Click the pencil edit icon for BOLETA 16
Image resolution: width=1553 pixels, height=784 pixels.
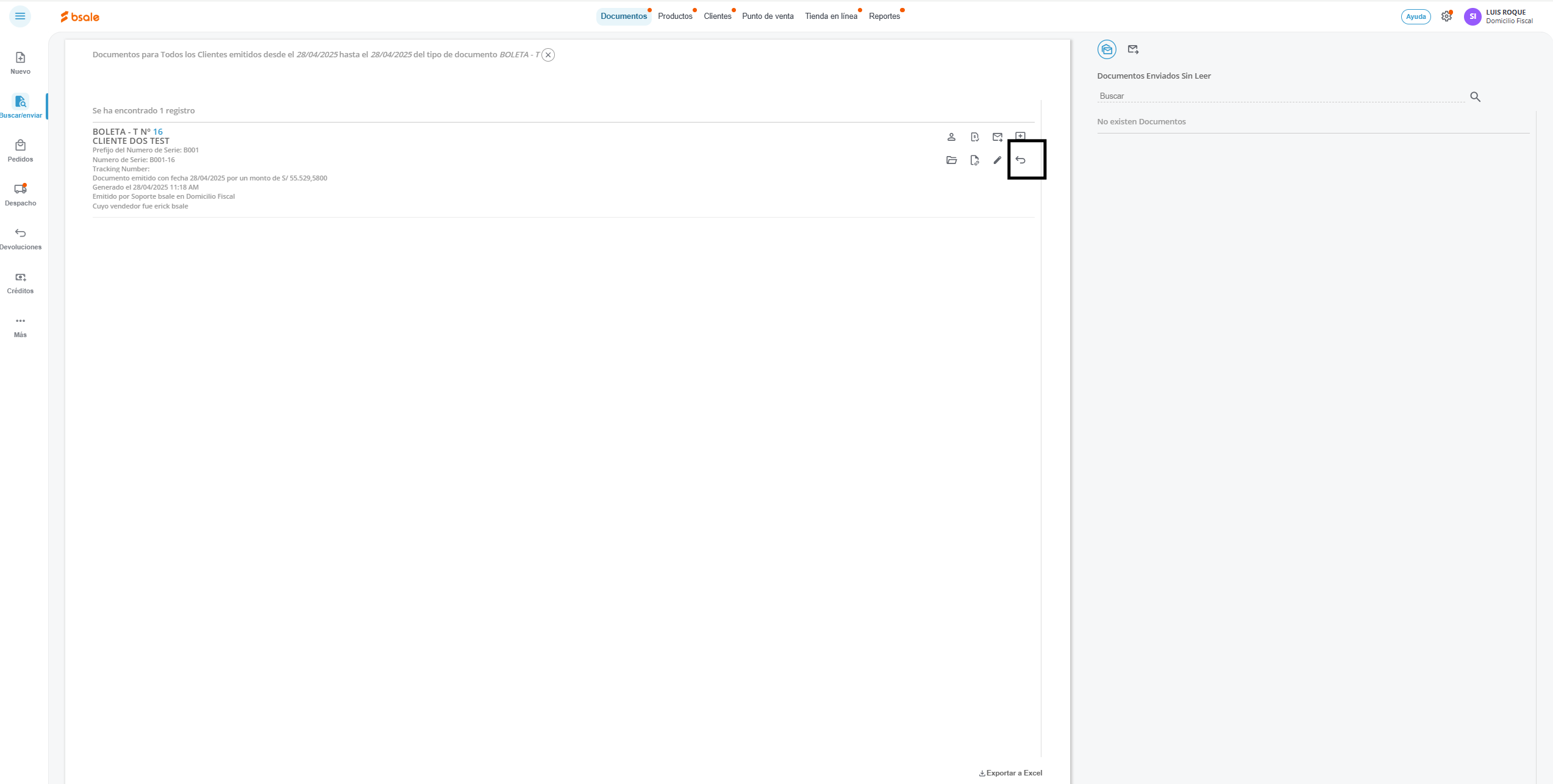998,160
